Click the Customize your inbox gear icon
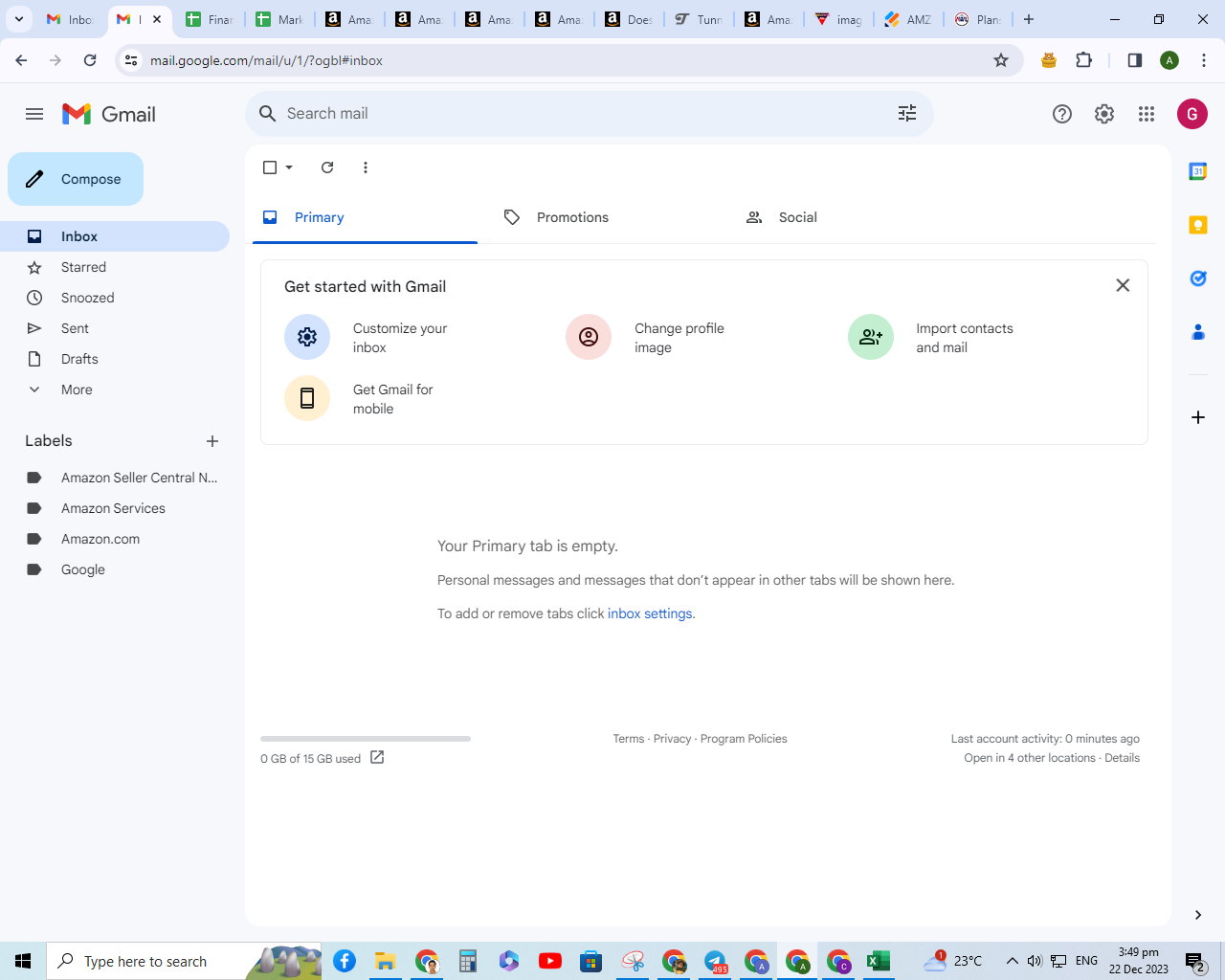 tap(307, 337)
